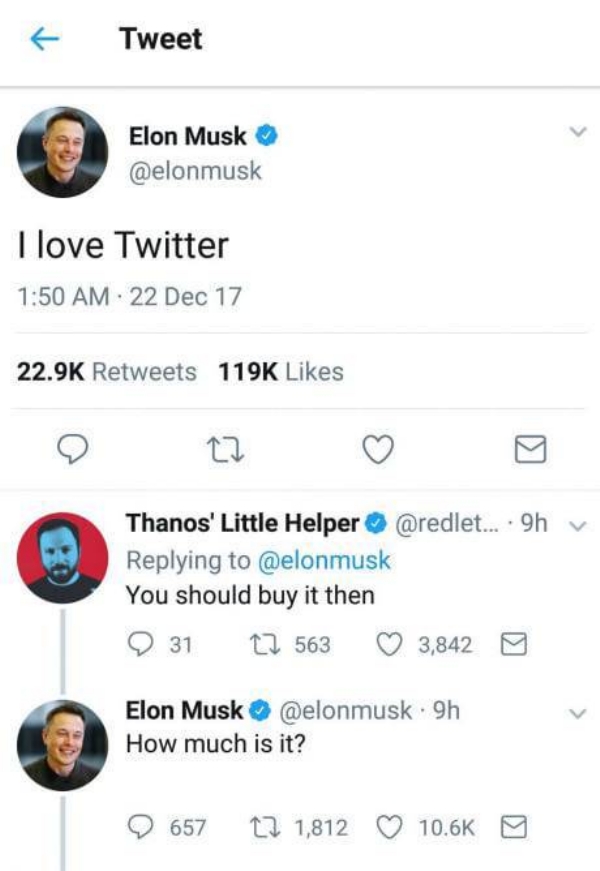
Task: View the 119K Likes list
Action: (280, 372)
